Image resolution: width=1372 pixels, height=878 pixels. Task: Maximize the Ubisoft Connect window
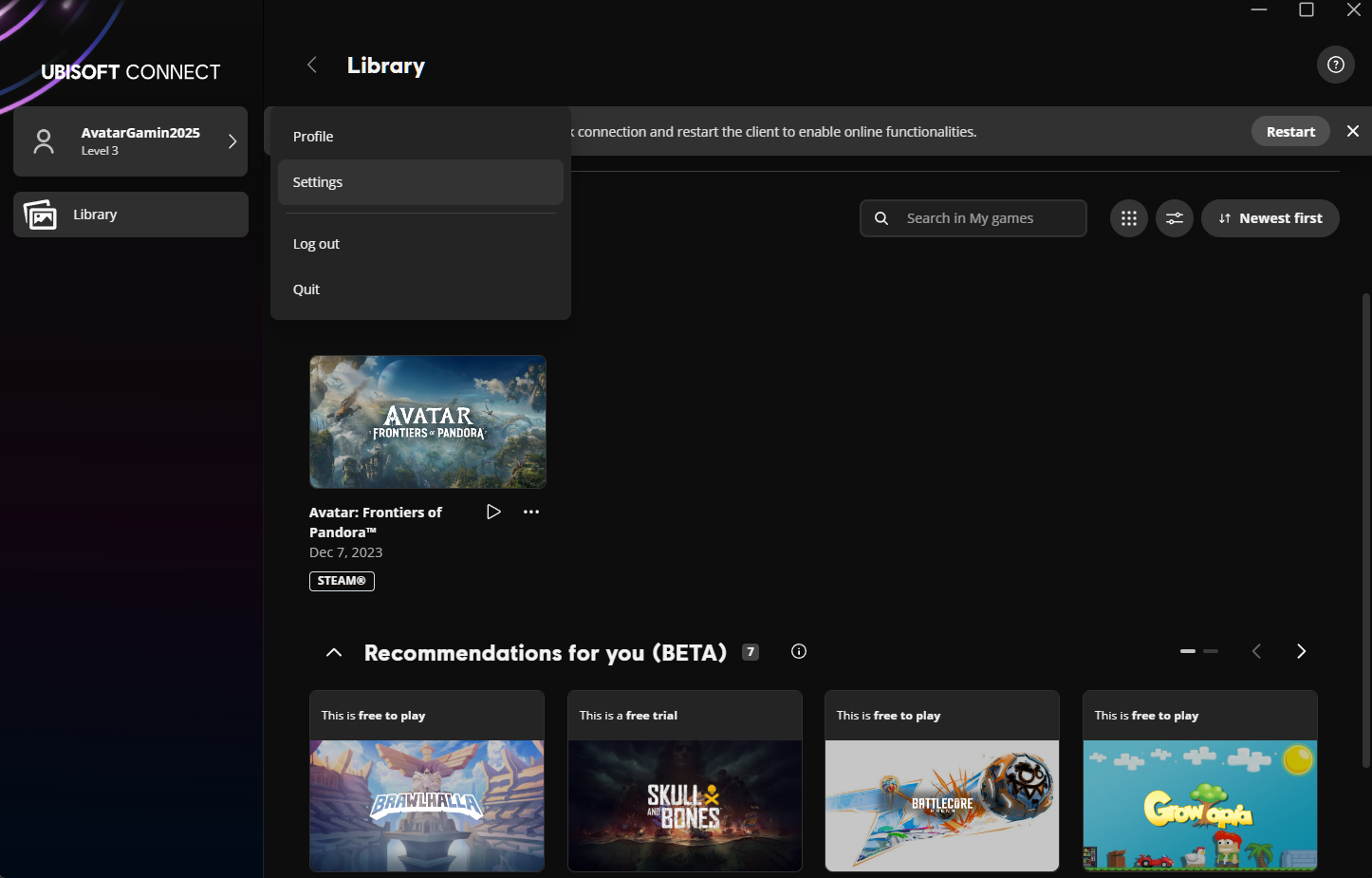tap(1307, 9)
